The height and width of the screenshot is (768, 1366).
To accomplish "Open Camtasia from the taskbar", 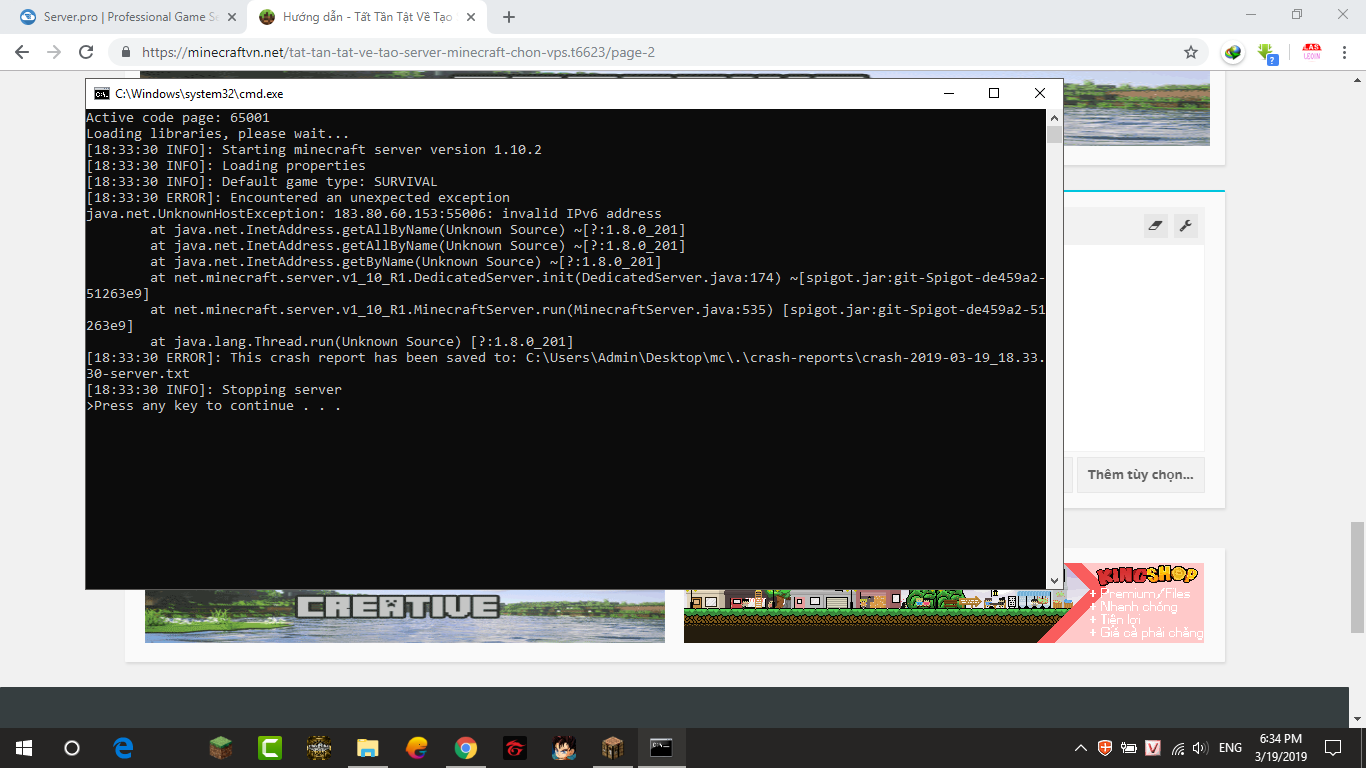I will tap(269, 747).
